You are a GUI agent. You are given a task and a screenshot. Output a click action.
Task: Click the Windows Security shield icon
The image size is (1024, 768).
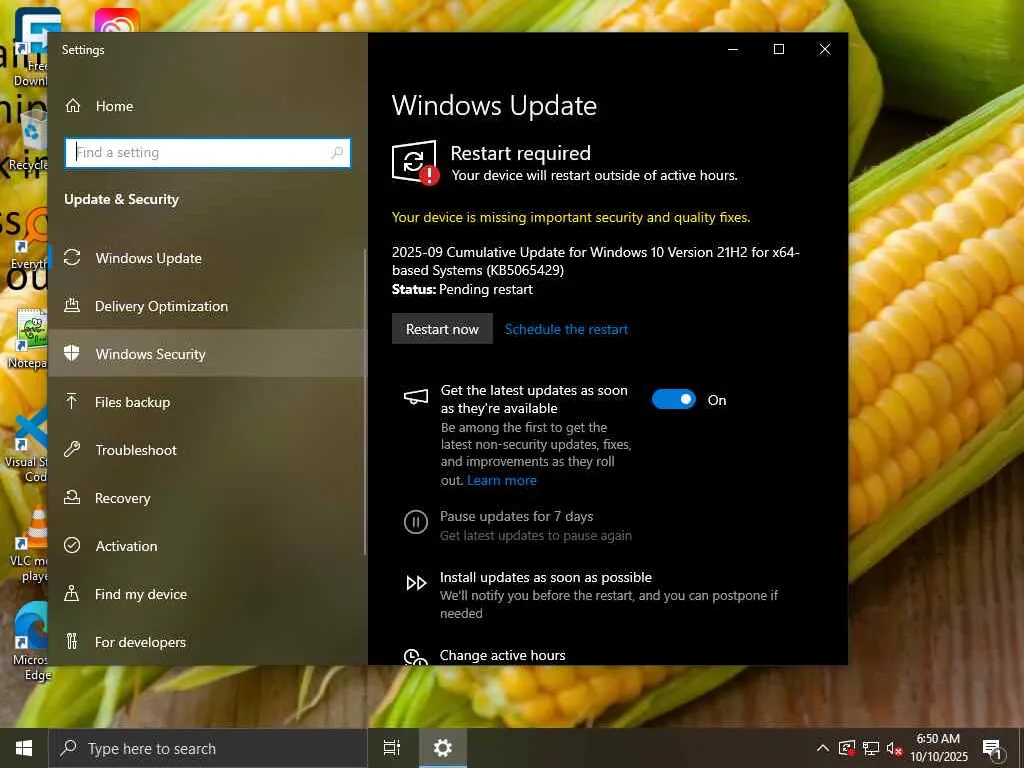(x=72, y=353)
